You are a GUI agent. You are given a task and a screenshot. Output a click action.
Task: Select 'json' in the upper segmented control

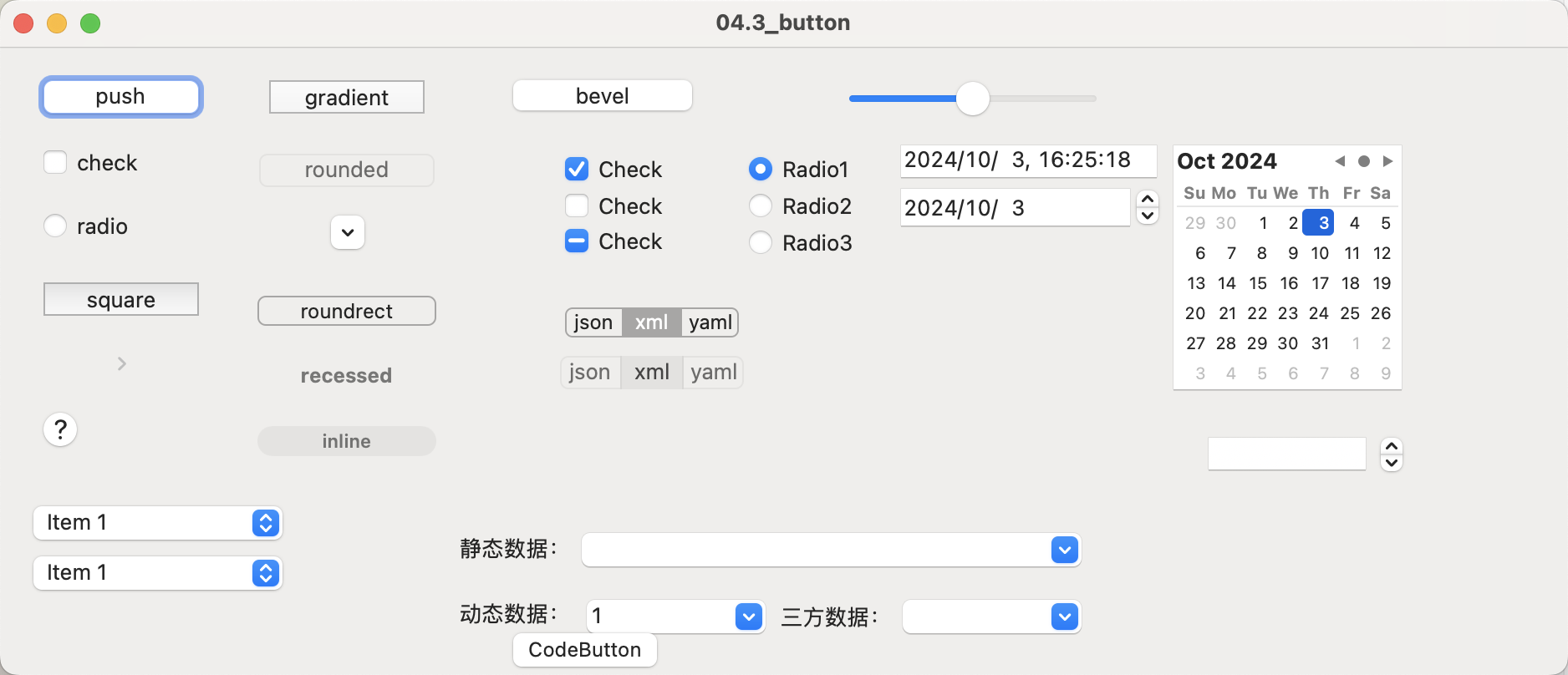point(594,322)
